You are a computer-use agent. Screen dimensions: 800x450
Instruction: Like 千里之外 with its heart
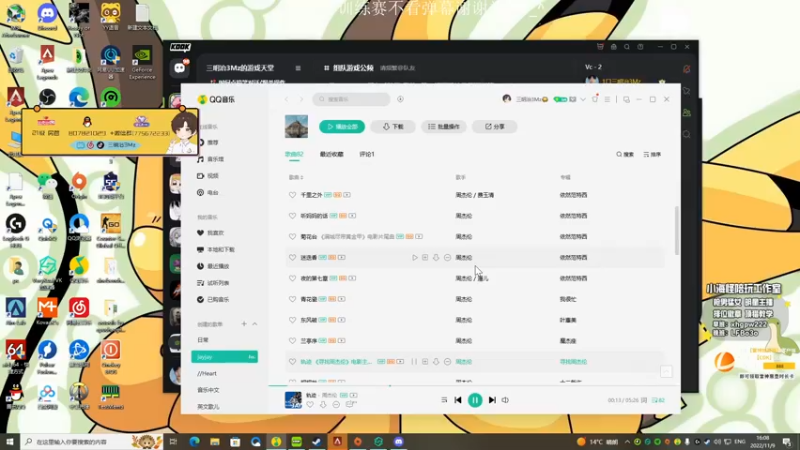click(x=292, y=195)
